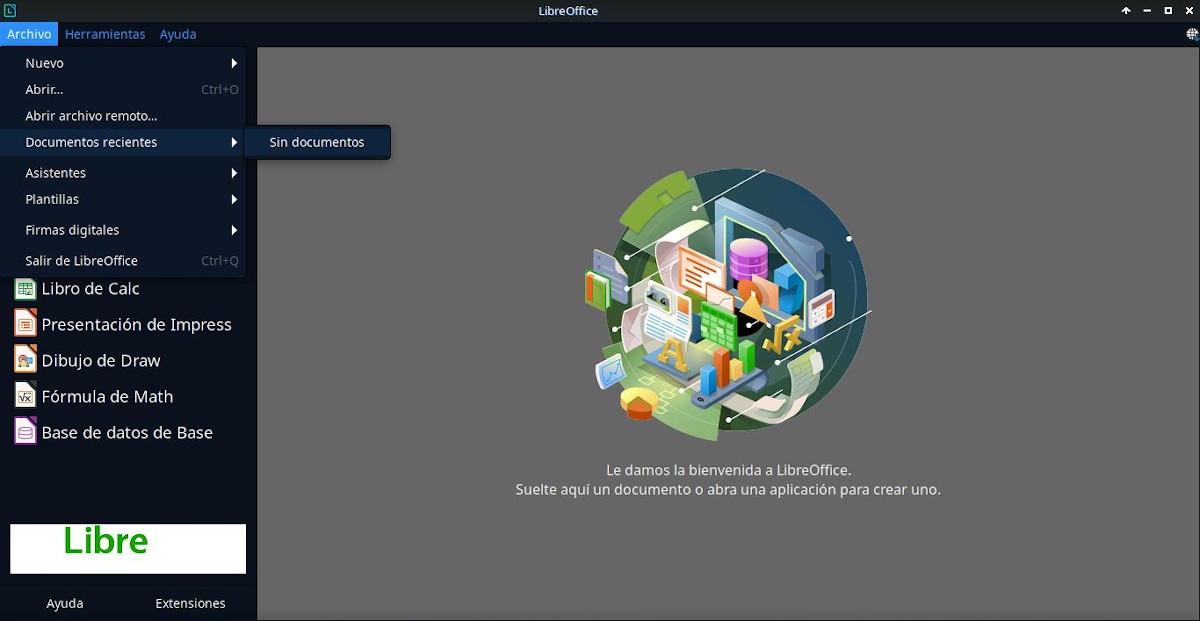Choose Abrir archivo remoto
The image size is (1200, 621).
(92, 115)
